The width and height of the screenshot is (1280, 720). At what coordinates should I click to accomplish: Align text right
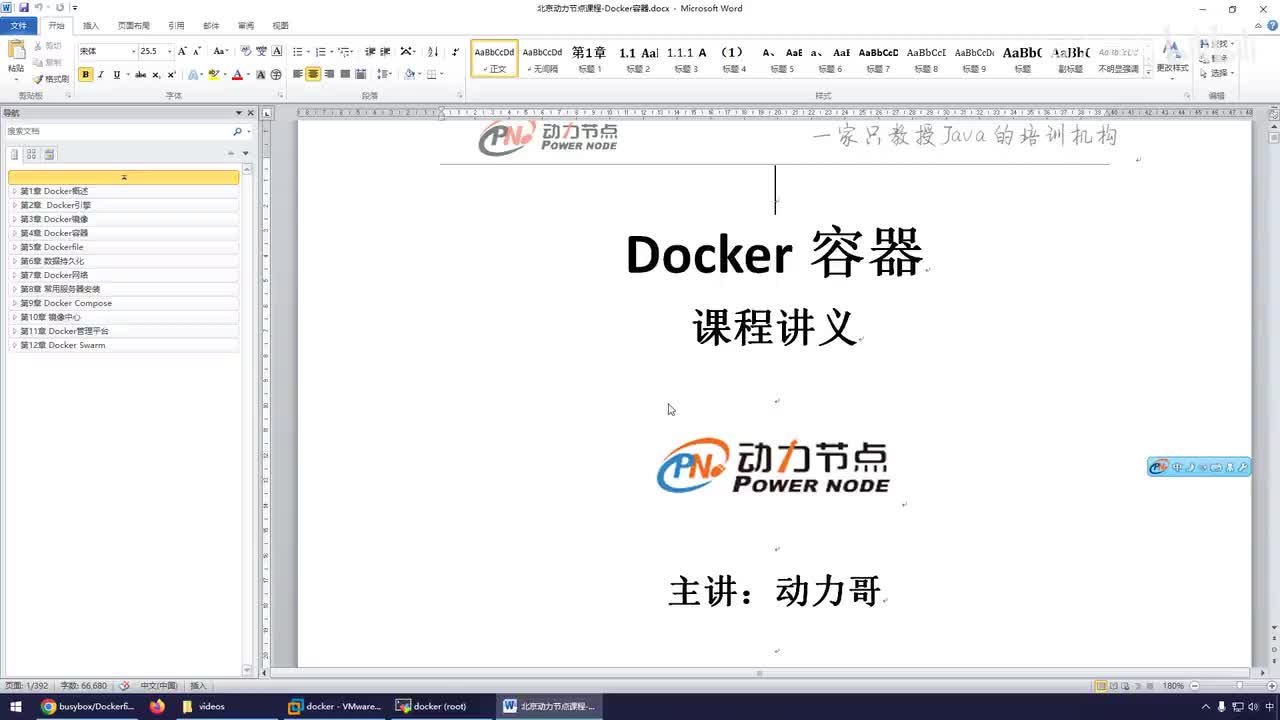(x=329, y=74)
